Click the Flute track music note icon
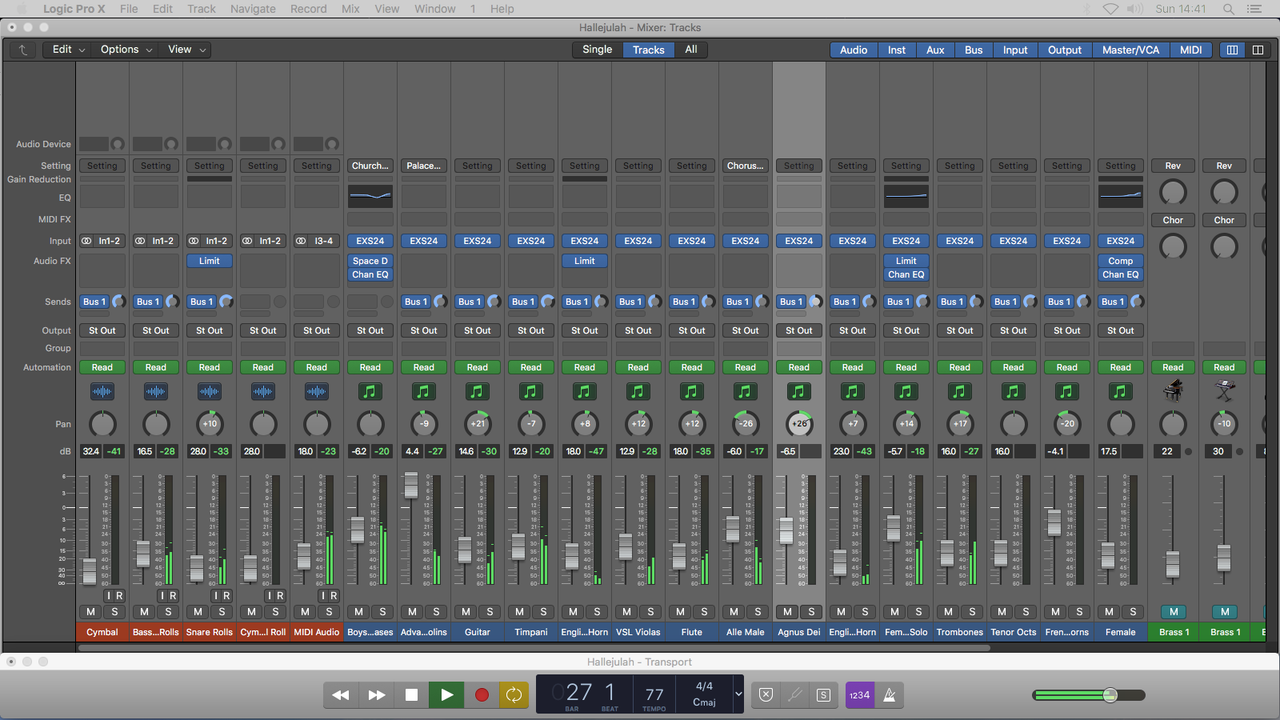 (x=691, y=392)
